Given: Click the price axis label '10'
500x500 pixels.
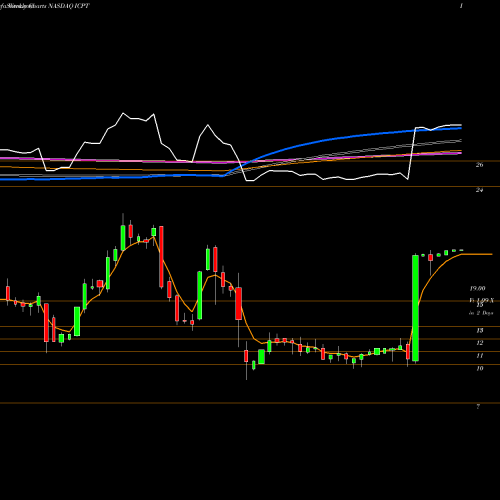Looking at the screenshot, I should (x=480, y=368).
